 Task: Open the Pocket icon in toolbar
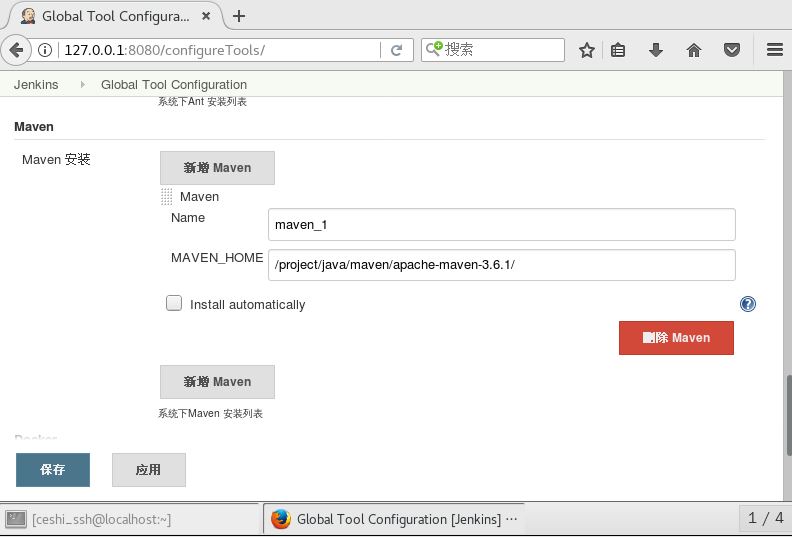[732, 50]
